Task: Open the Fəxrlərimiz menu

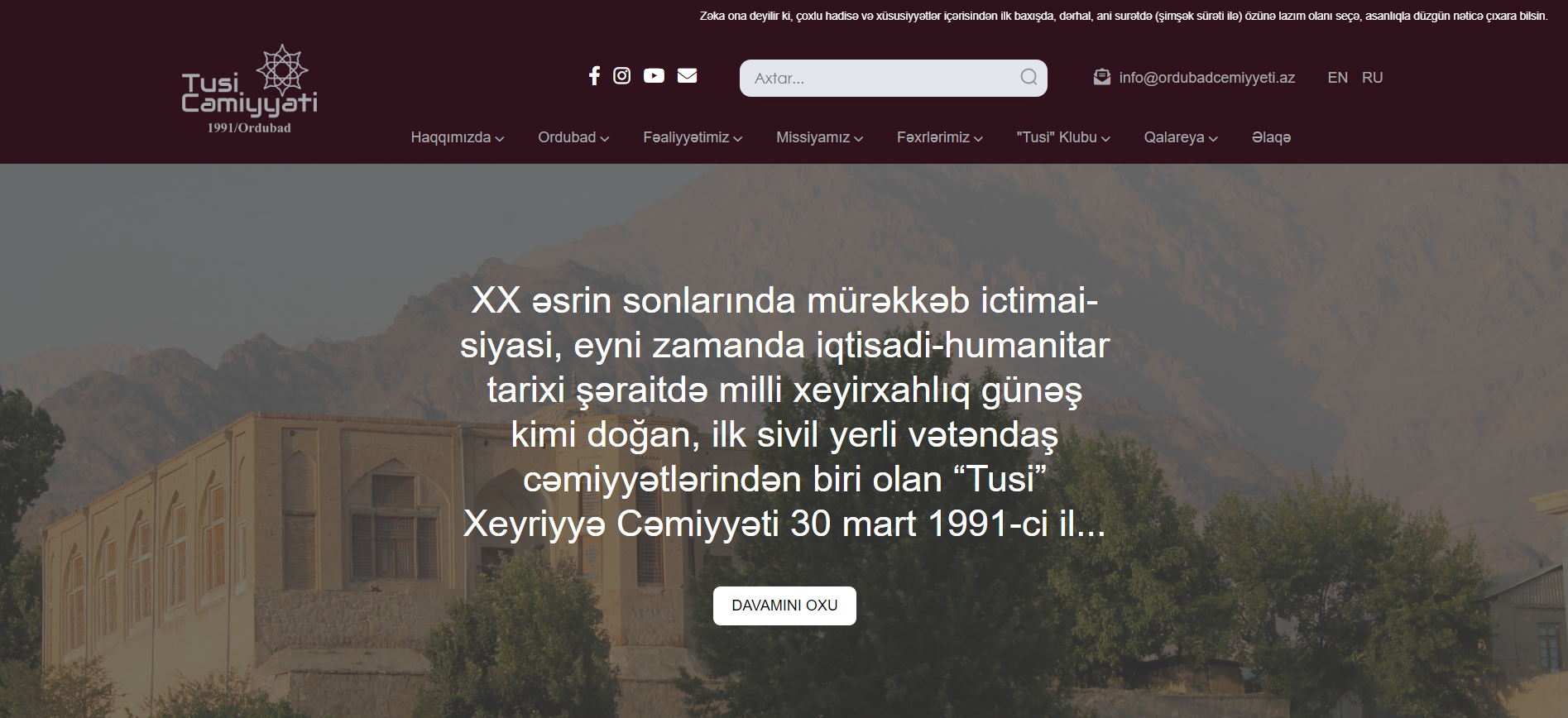Action: pos(940,137)
